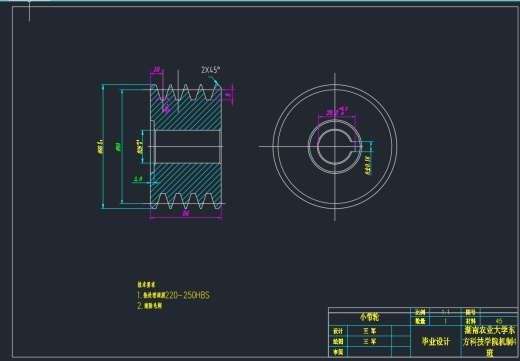This screenshot has height=361, width=520.
Task: Select the 2X45° chamfer annotation
Action: [210, 70]
